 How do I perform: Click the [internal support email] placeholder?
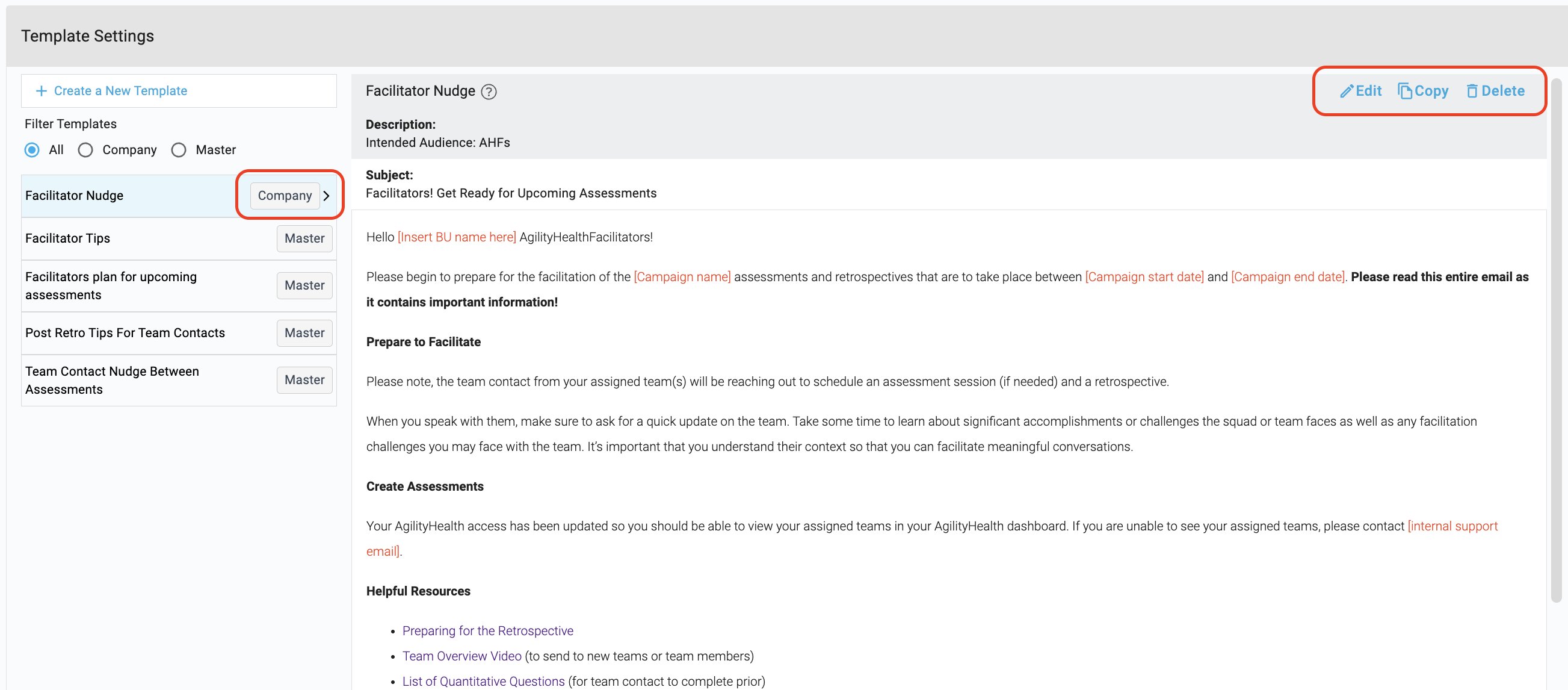click(1452, 526)
